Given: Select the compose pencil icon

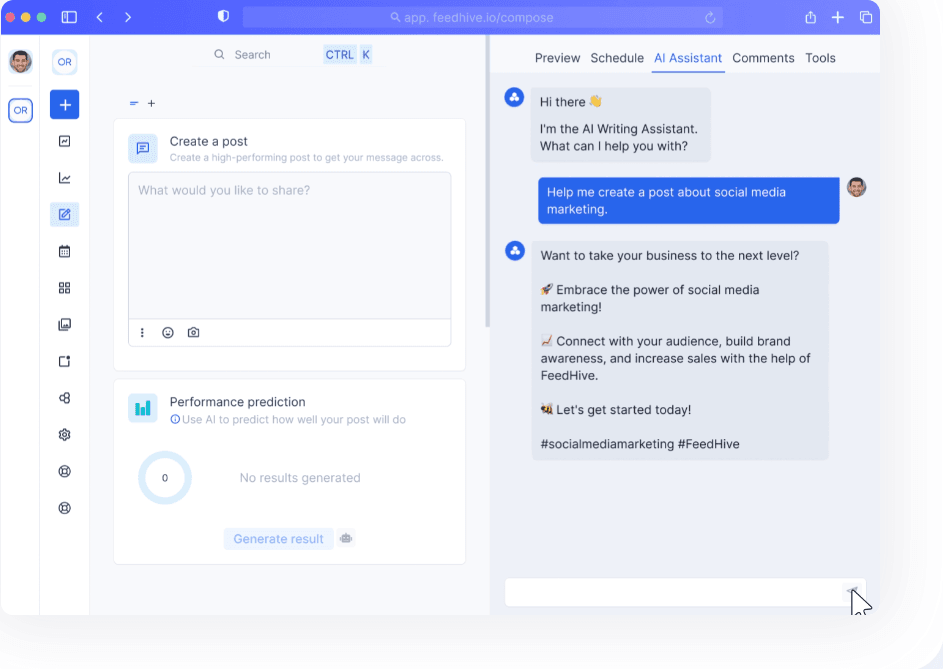Looking at the screenshot, I should 64,214.
